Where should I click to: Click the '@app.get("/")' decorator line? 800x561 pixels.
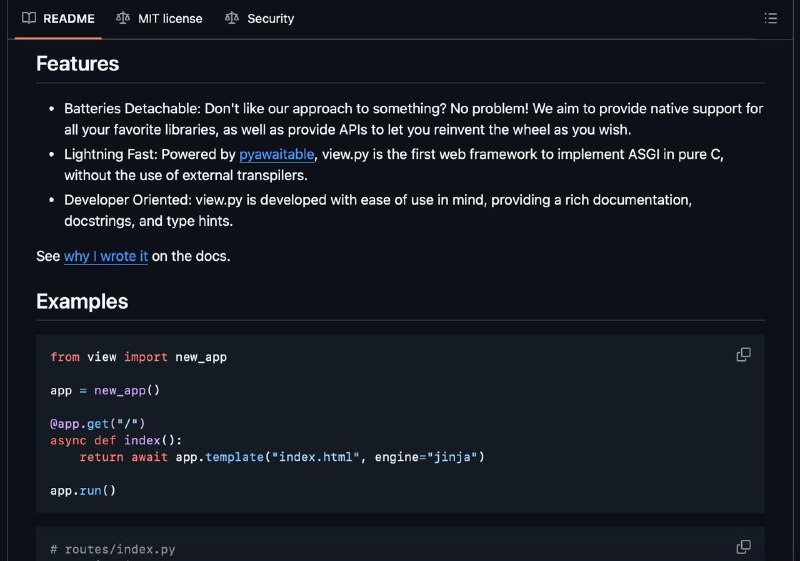coord(97,424)
